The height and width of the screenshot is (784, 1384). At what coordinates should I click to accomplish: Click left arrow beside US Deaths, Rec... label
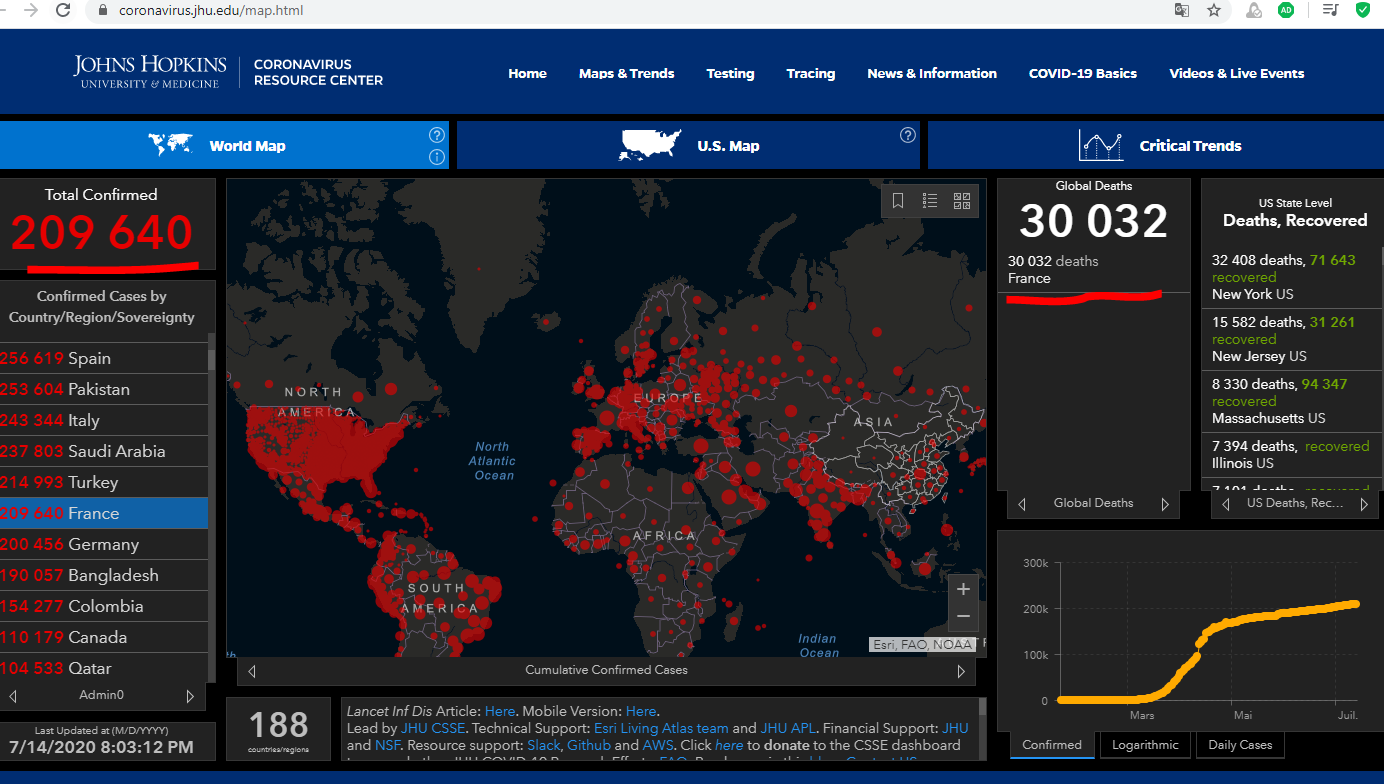(x=1225, y=504)
